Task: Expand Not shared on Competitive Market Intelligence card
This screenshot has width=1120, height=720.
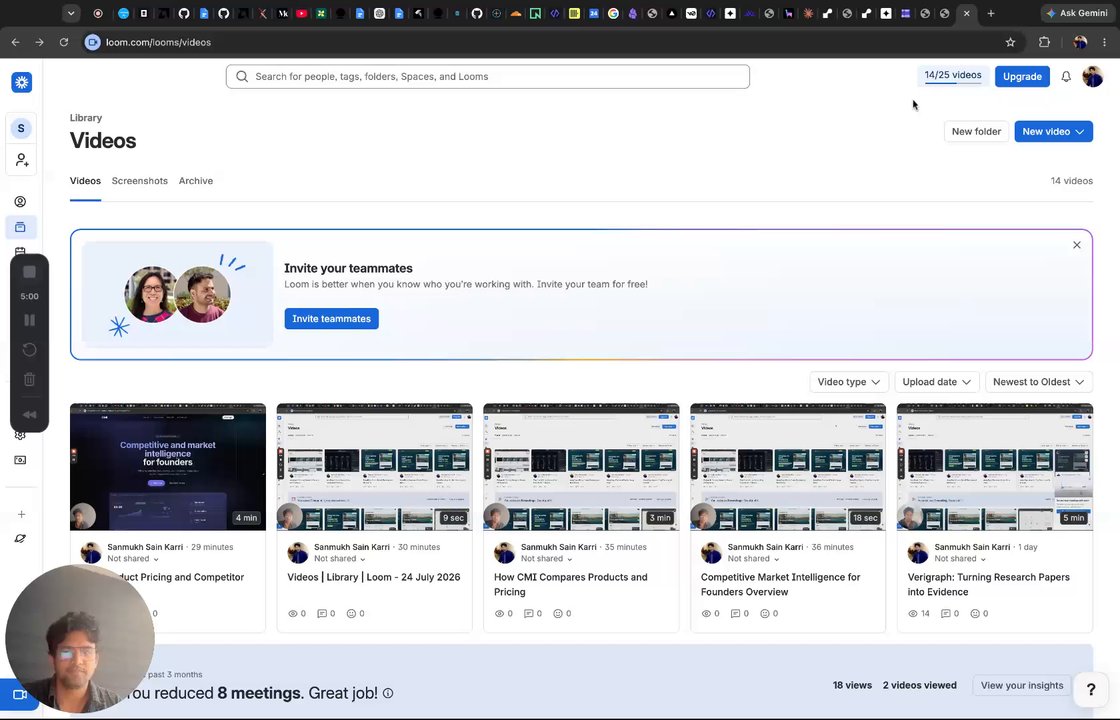Action: tap(754, 559)
